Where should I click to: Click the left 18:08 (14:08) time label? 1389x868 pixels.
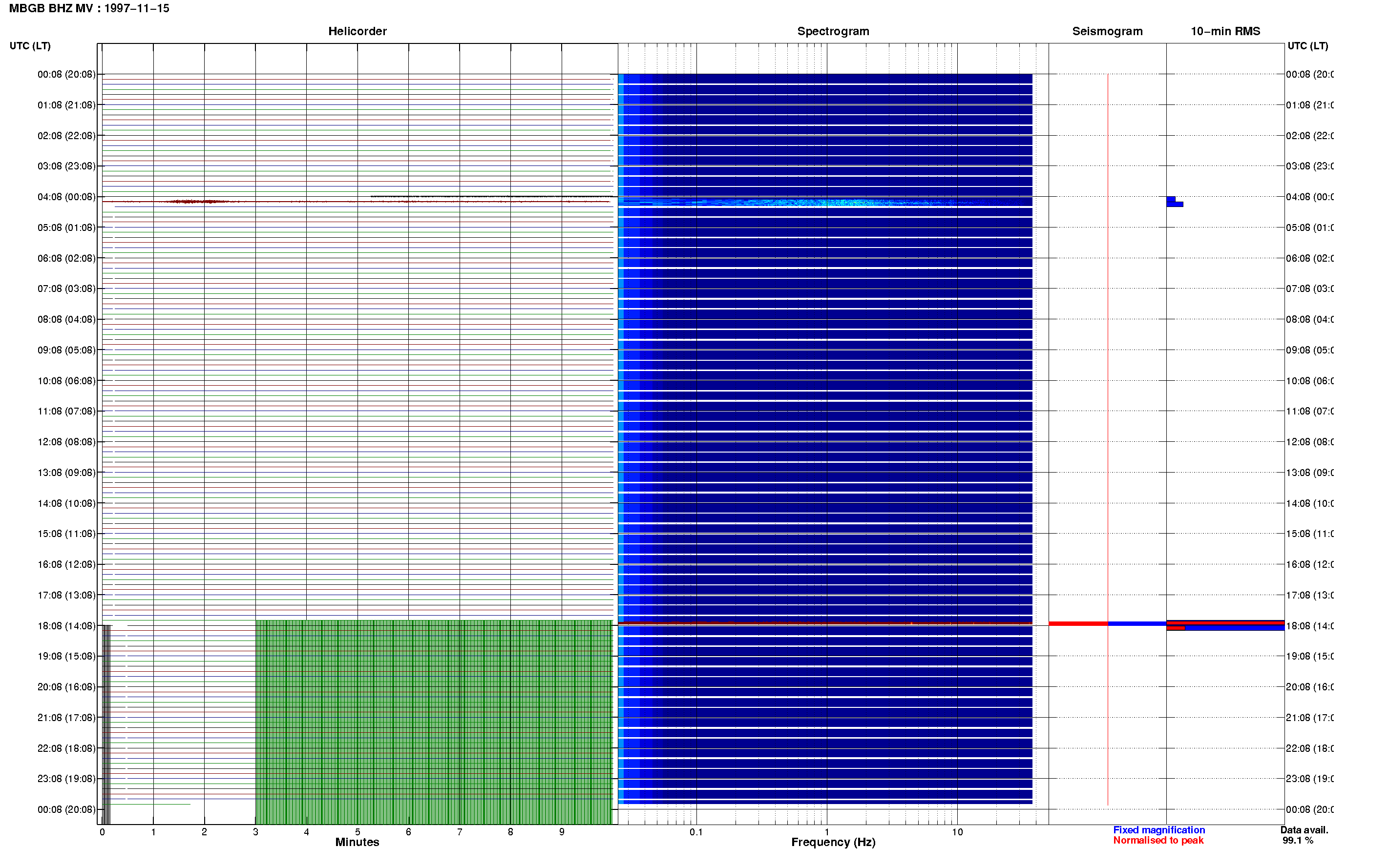tap(66, 626)
